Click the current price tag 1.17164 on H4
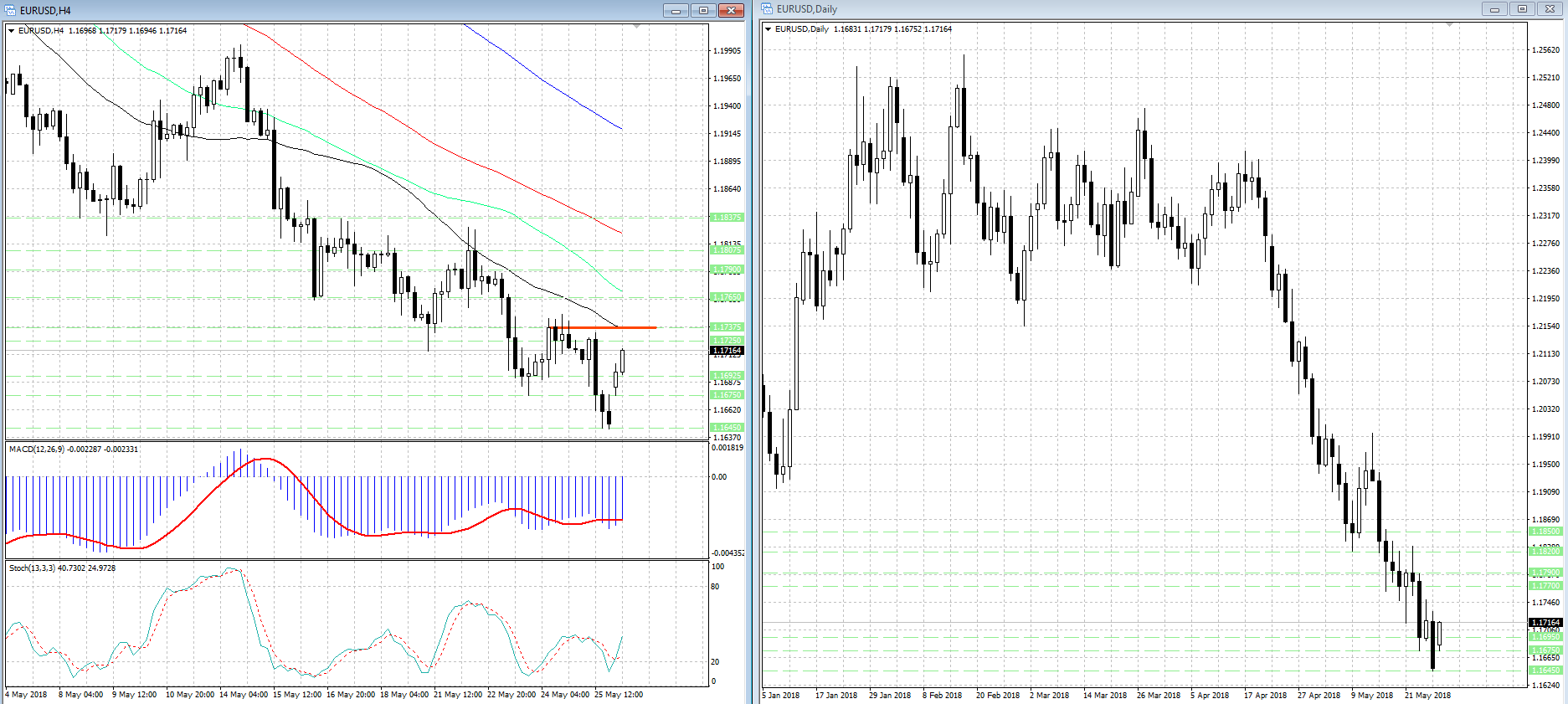1568x704 pixels. coord(727,351)
